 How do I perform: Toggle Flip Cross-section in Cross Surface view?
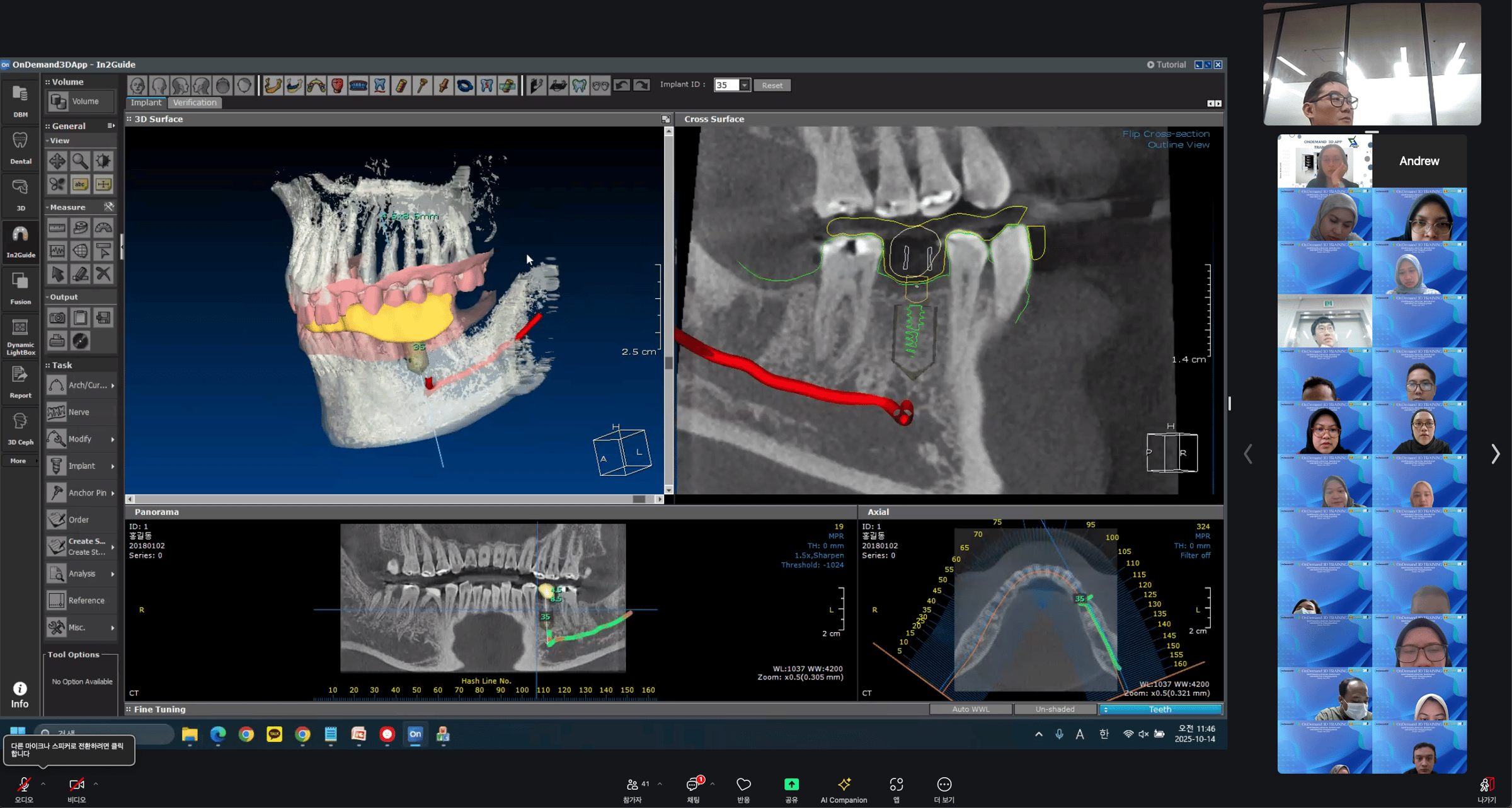click(1165, 134)
